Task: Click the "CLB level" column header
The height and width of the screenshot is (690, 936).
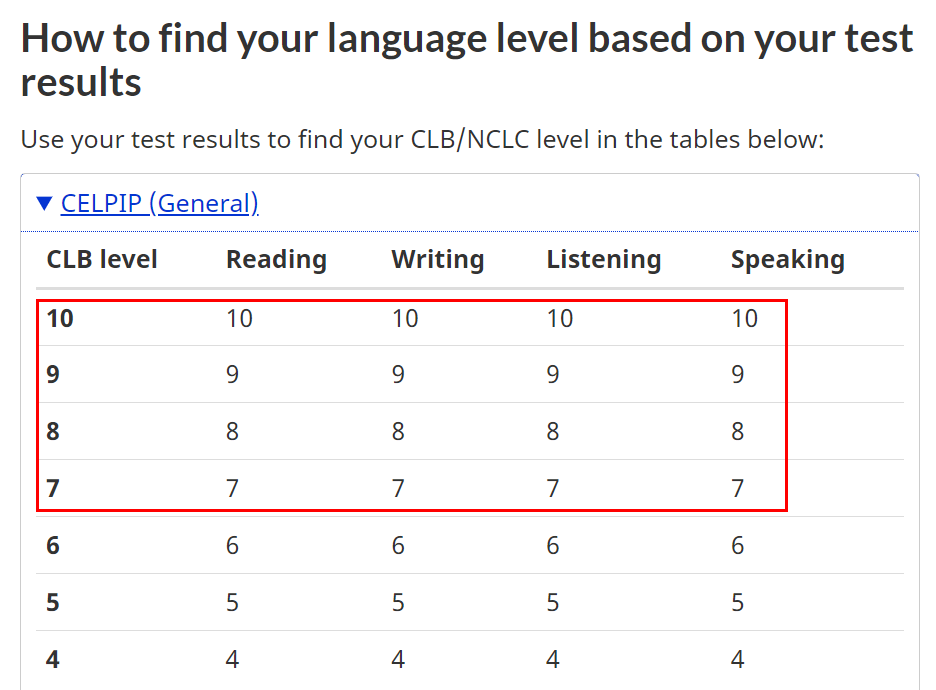Action: 102,260
